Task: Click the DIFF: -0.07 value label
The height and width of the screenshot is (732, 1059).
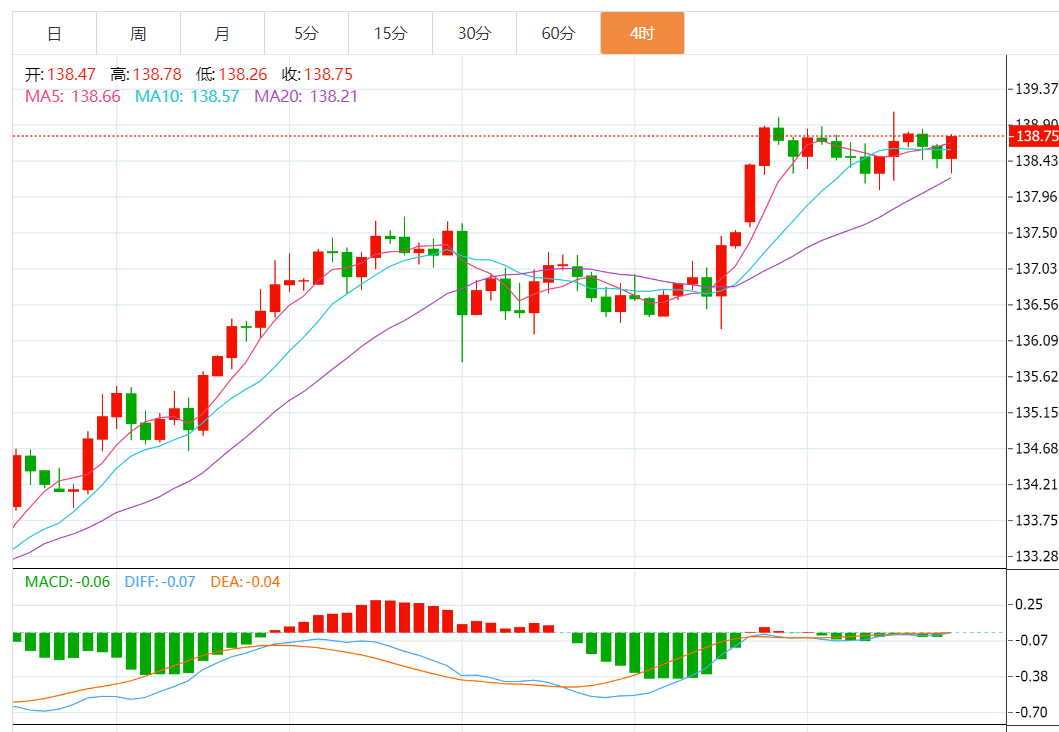Action: click(x=160, y=581)
